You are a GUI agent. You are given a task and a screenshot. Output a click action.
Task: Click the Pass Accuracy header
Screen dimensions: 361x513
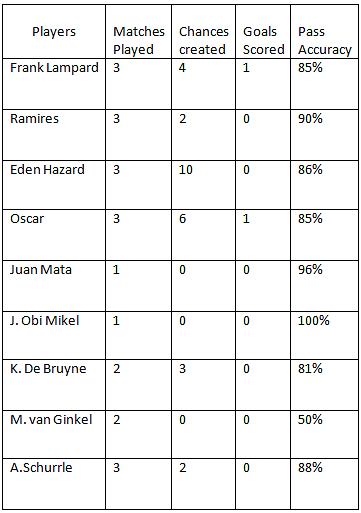pos(325,32)
